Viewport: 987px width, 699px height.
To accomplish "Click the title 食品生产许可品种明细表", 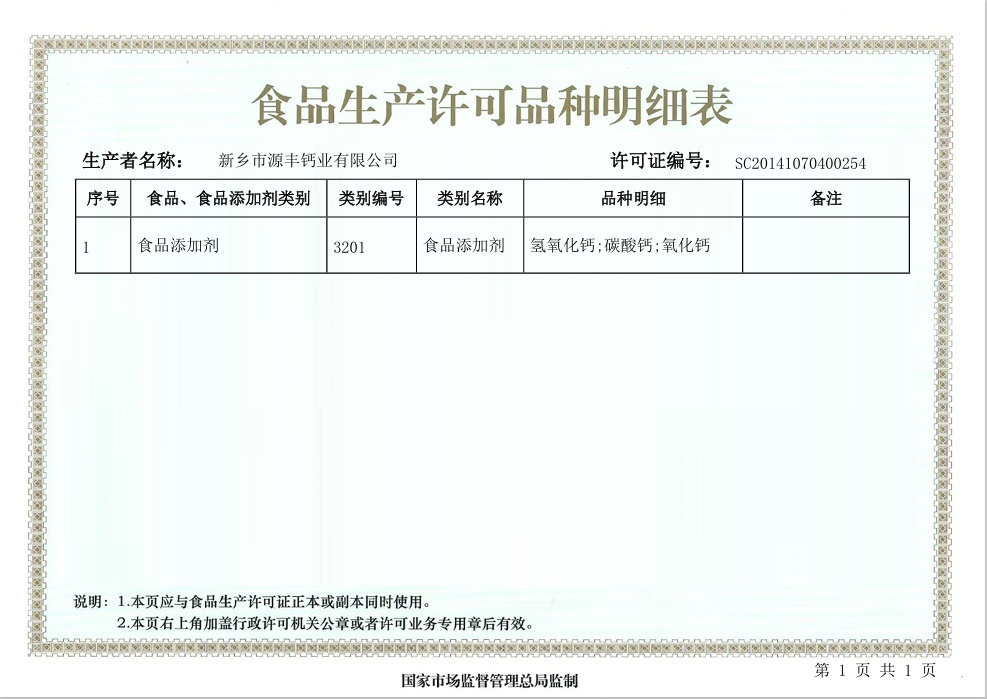I will point(492,106).
